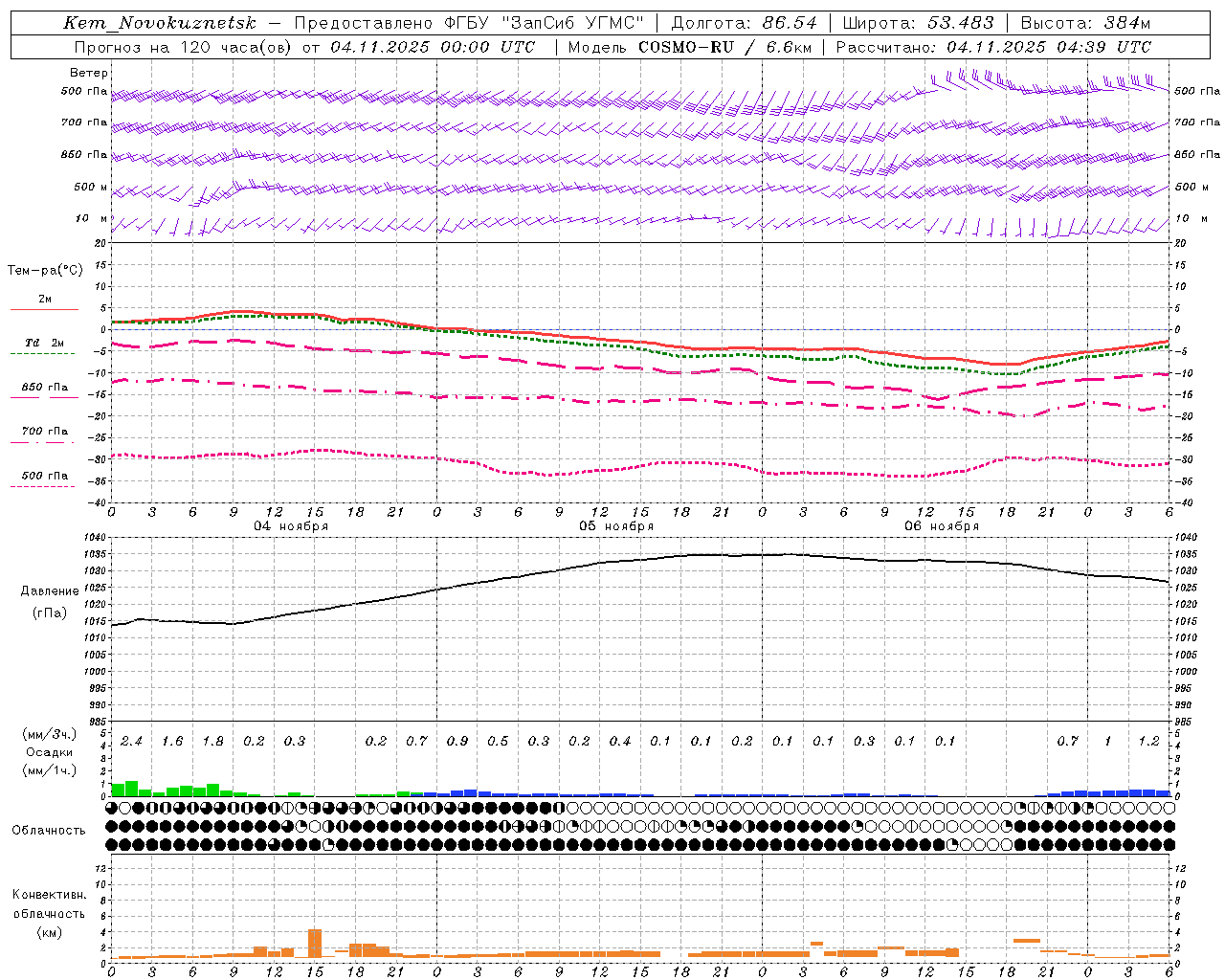Click the 0.9 precipitation total
The image size is (1225, 980).
click(457, 741)
